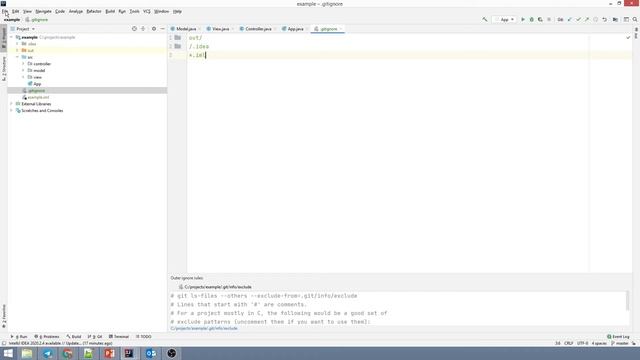Open the Help menu
This screenshot has width=640, height=360.
(177, 11)
